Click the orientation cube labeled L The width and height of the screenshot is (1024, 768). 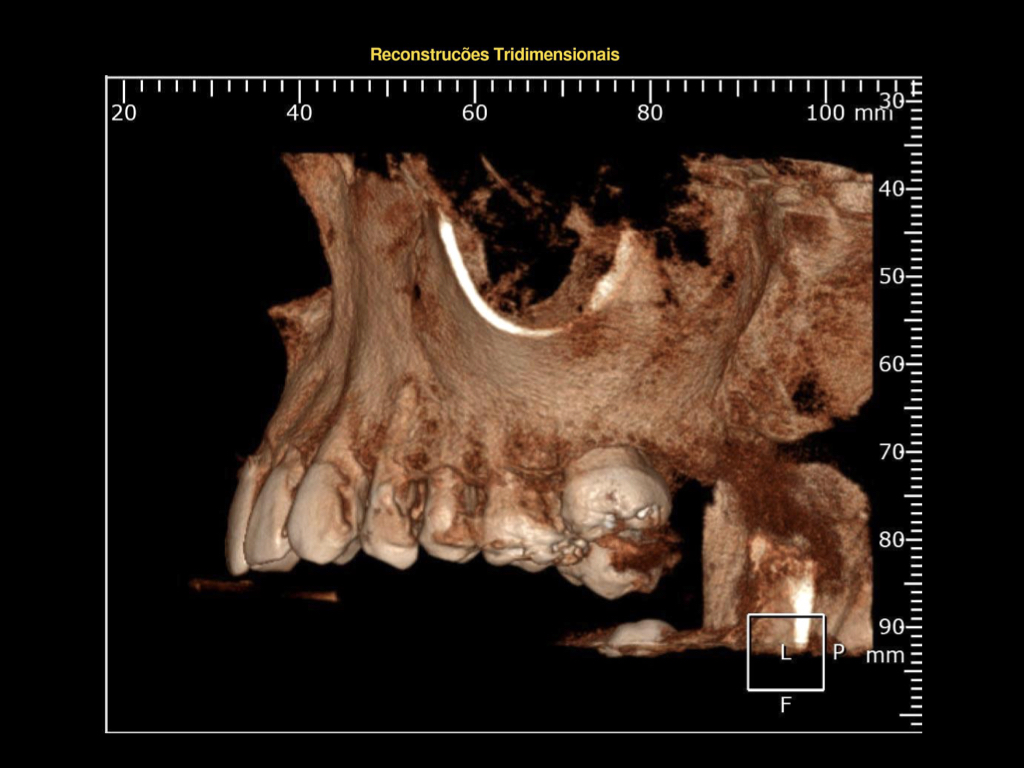786,652
